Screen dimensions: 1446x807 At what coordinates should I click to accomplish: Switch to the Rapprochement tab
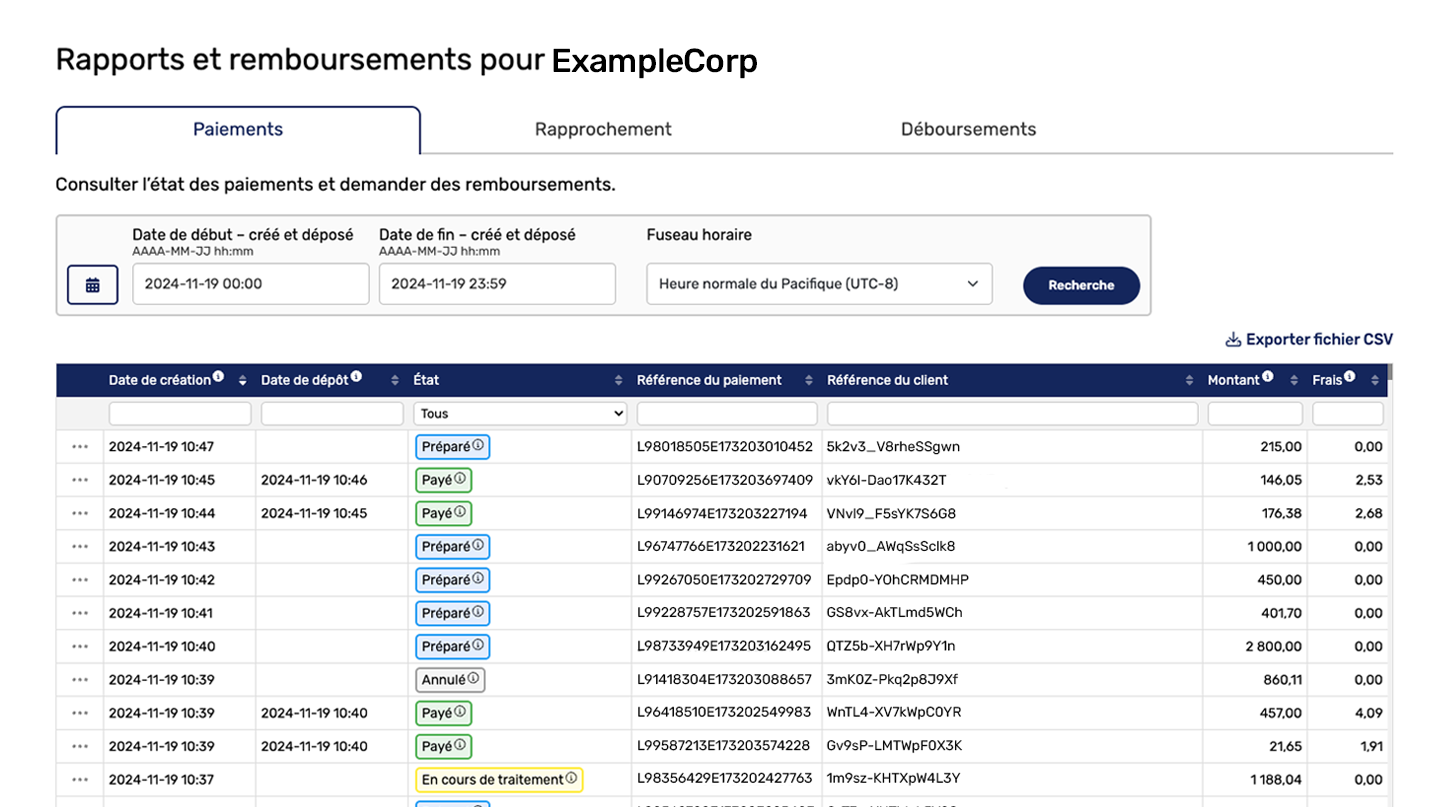[602, 129]
